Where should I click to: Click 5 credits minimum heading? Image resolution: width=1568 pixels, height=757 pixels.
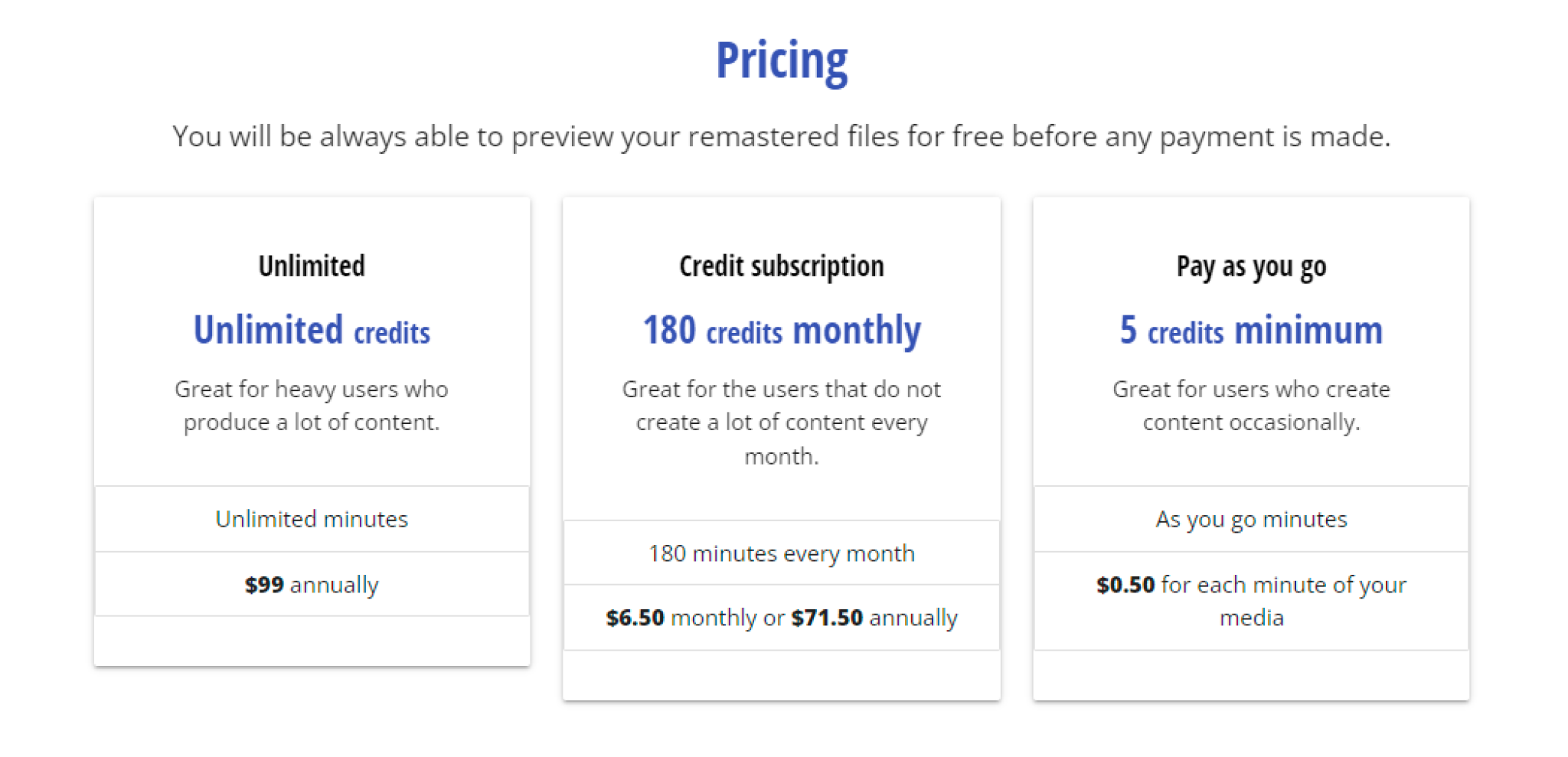click(x=1252, y=331)
